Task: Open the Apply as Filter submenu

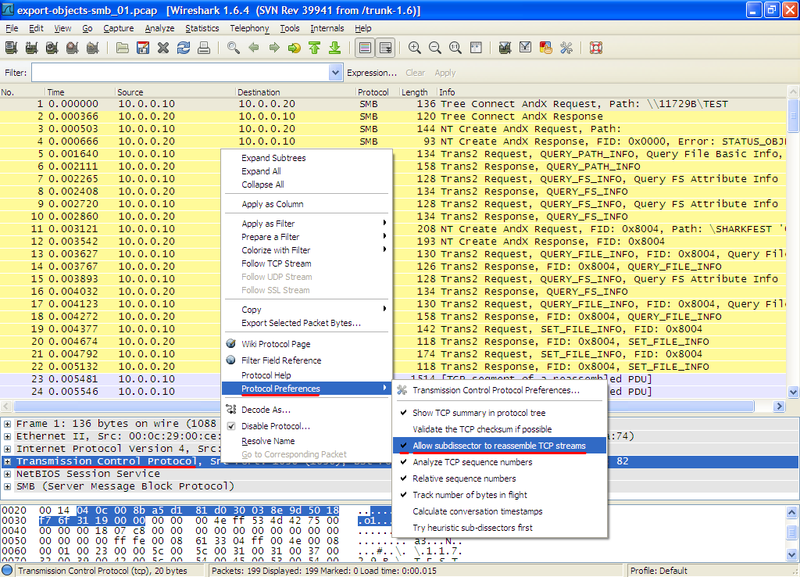Action: pyautogui.click(x=307, y=223)
